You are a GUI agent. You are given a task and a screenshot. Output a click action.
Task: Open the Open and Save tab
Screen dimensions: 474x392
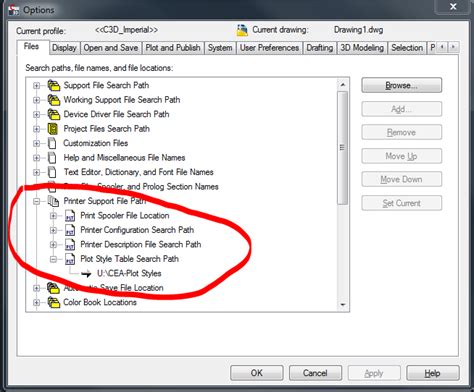click(x=111, y=48)
